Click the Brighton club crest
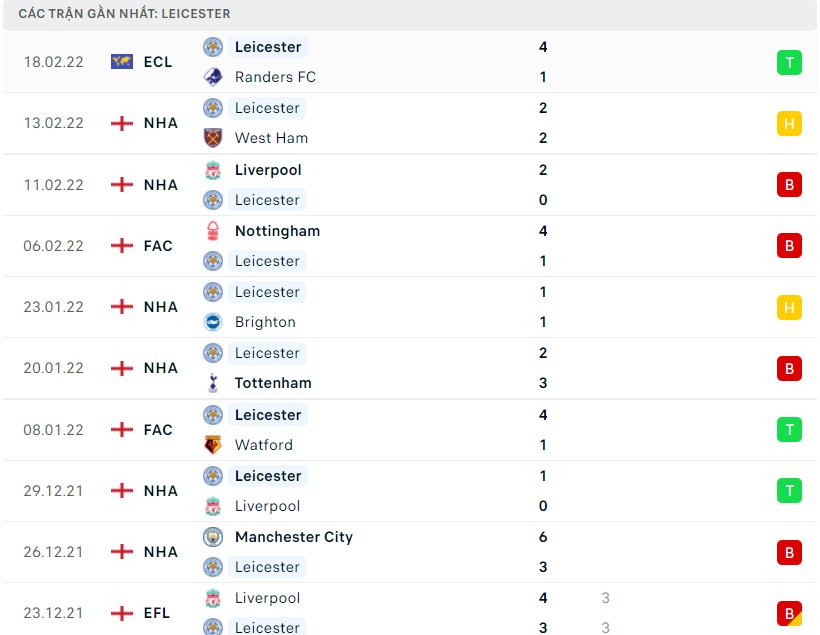820x635 pixels. (x=213, y=322)
